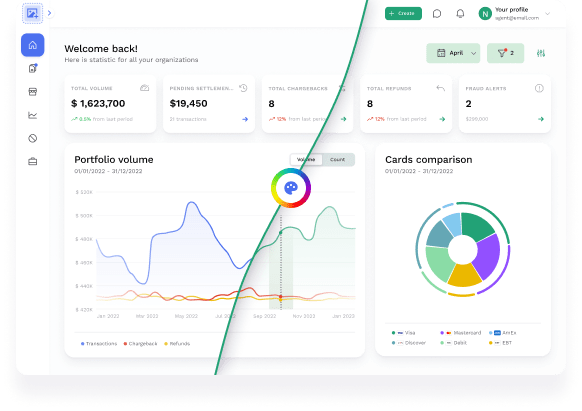Screen dimensions: 582x411
Task: Toggle Mastercard in cards legend
Action: point(460,333)
